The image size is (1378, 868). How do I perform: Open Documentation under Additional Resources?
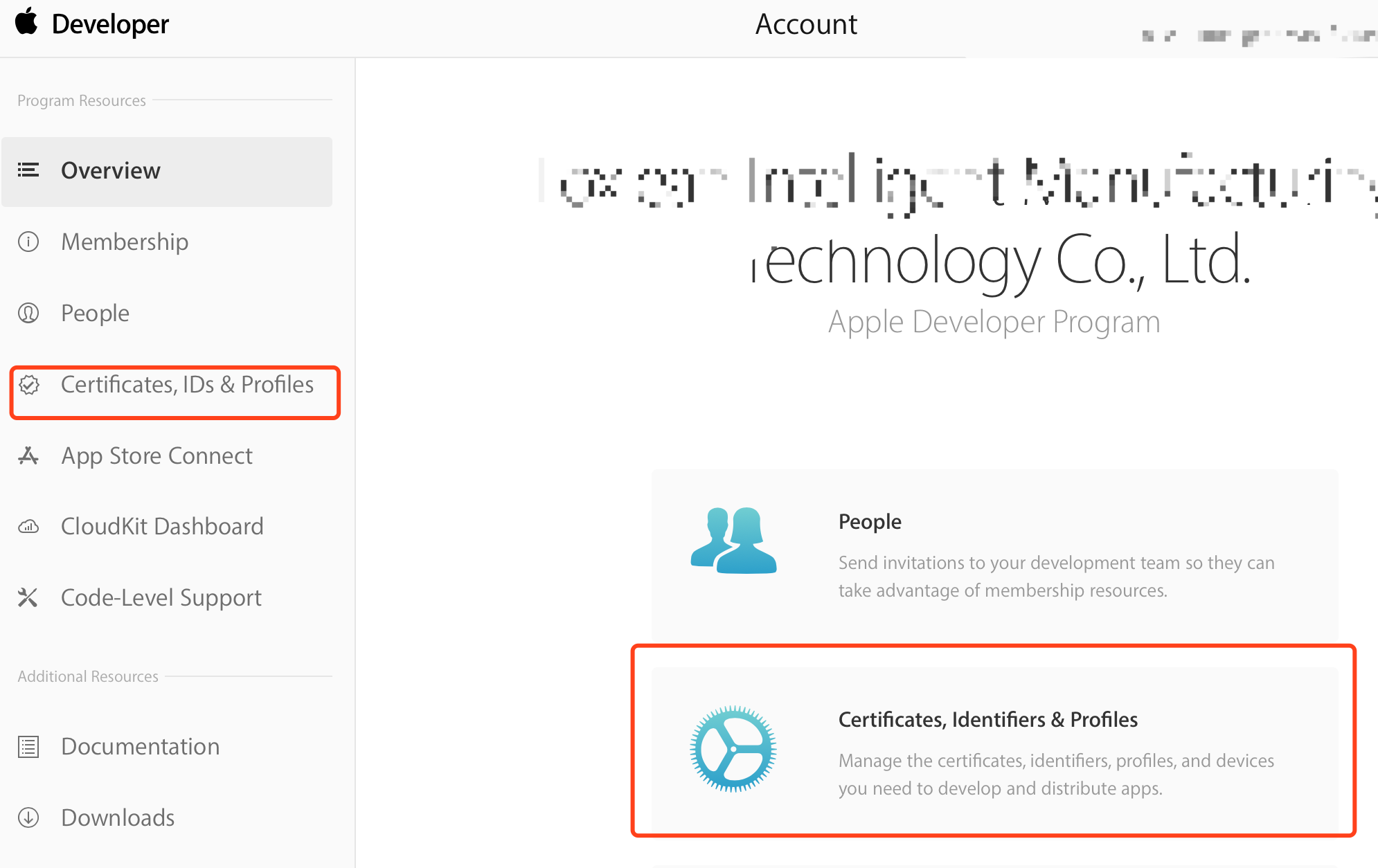pos(141,746)
